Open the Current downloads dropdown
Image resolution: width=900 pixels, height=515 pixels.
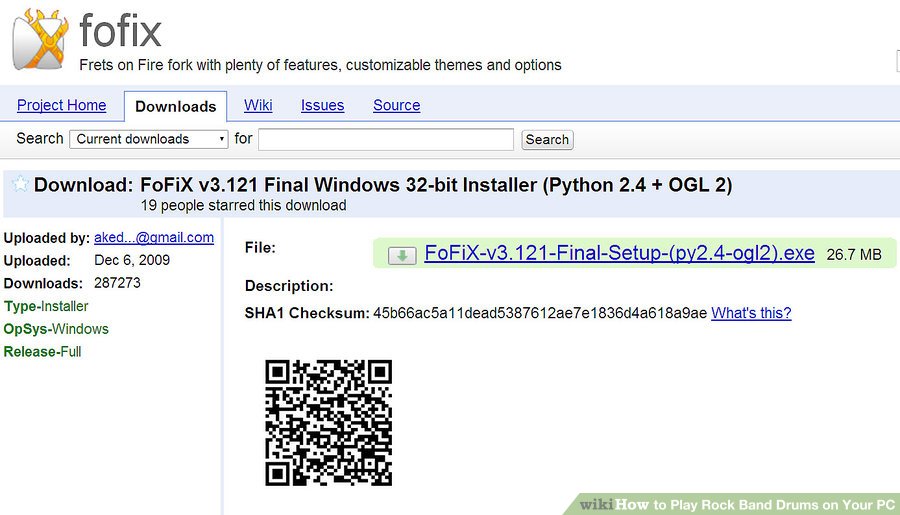150,139
